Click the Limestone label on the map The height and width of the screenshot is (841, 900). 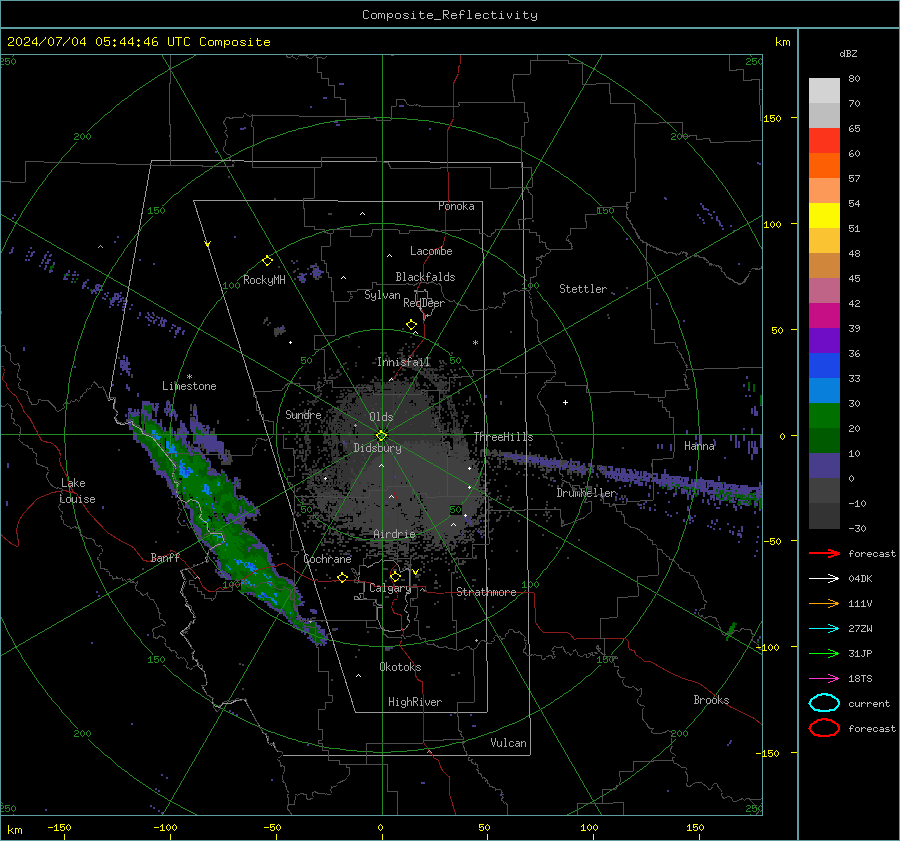(189, 386)
